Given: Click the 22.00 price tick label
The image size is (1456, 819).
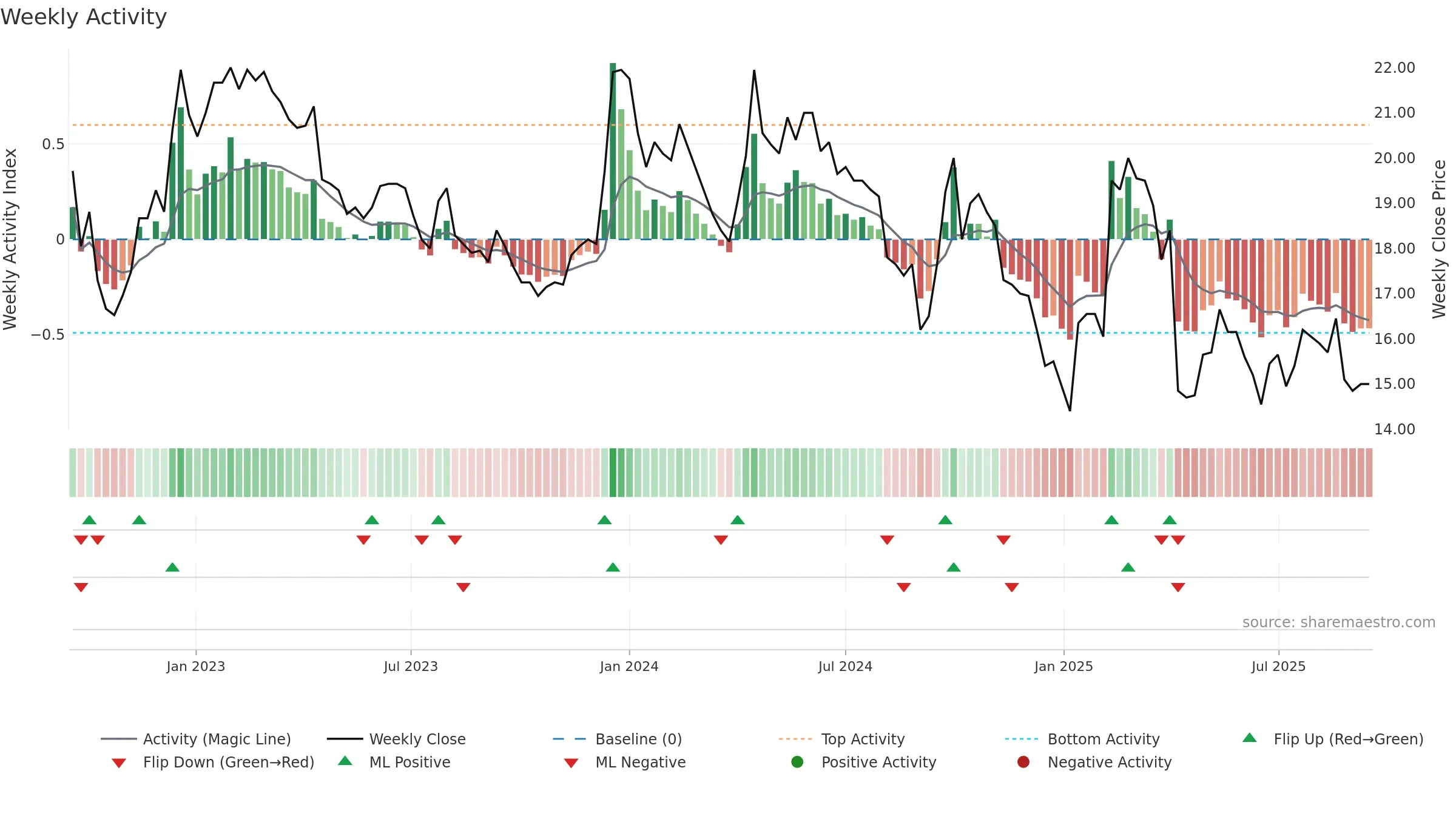Looking at the screenshot, I should tap(1395, 67).
